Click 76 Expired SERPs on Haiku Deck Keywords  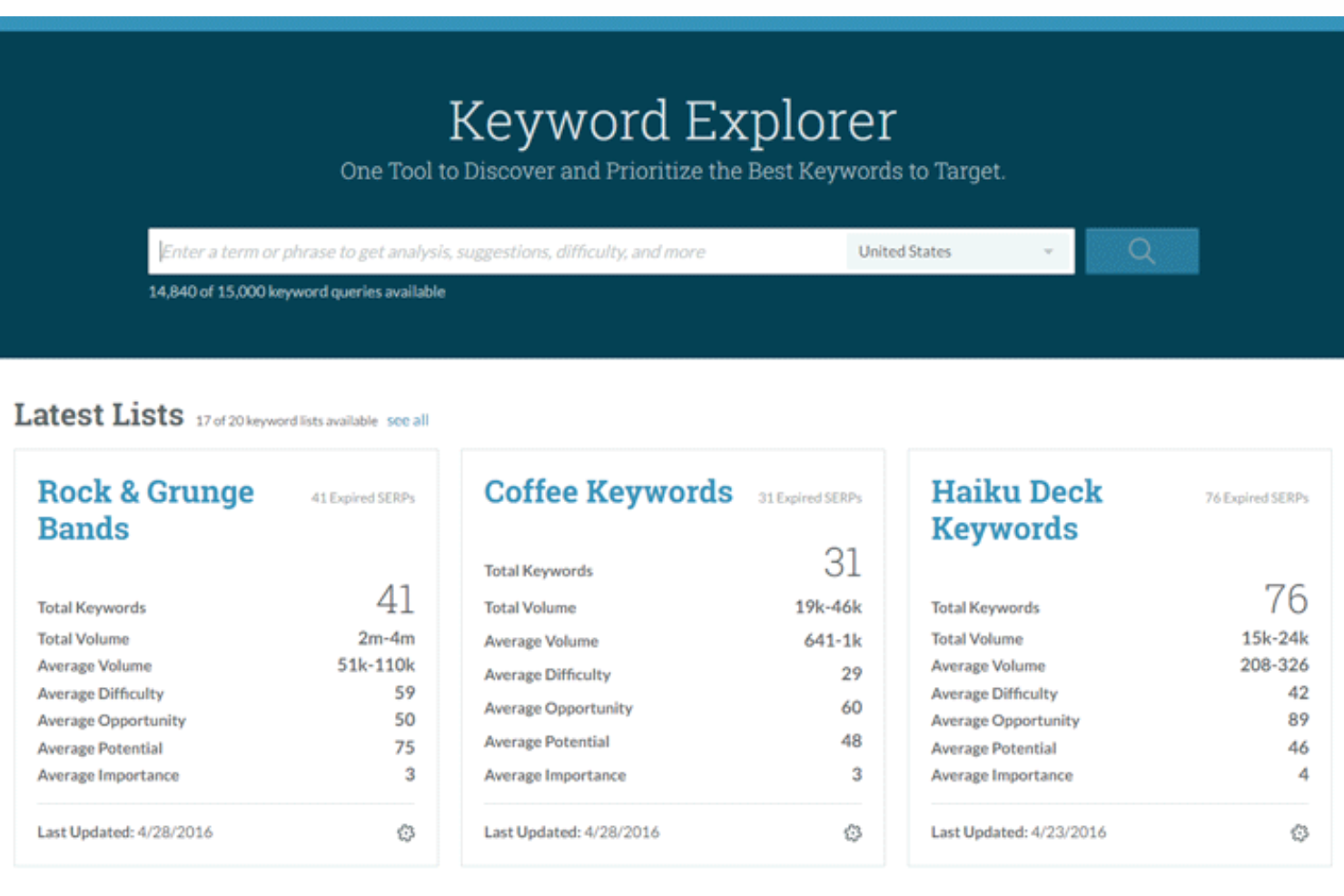[1256, 497]
